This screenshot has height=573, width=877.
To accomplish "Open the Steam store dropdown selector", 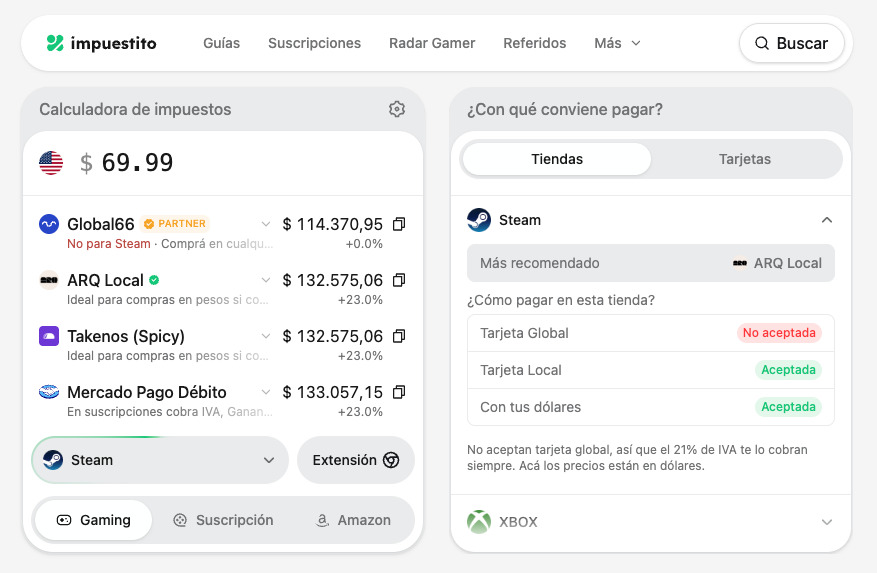I will pos(160,460).
